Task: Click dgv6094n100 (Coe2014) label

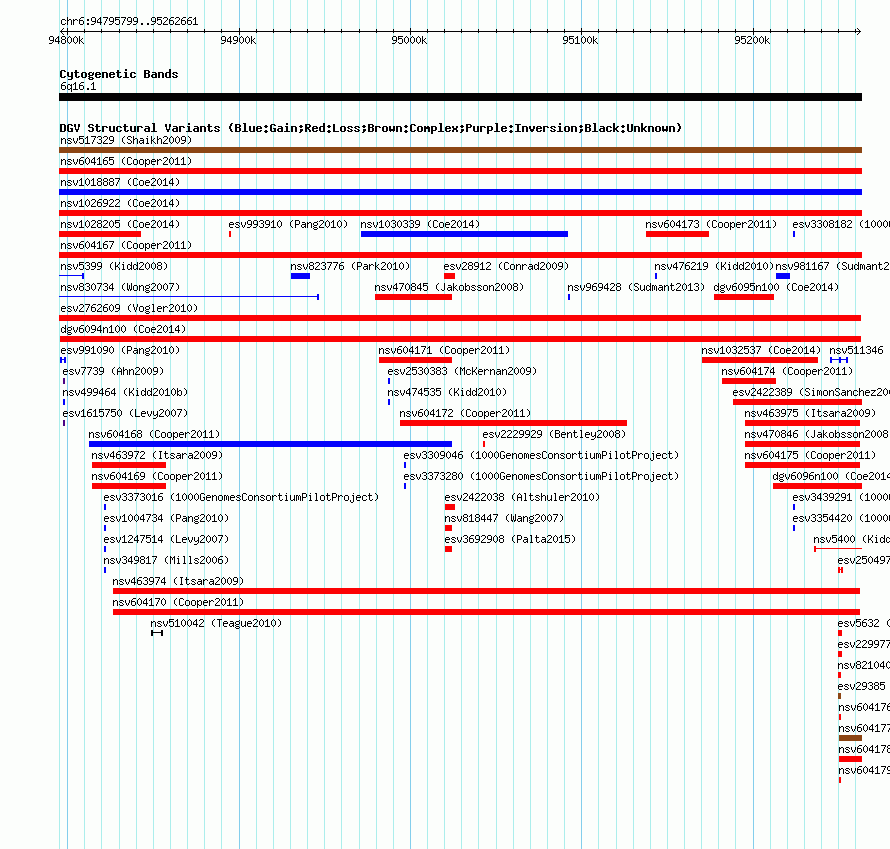Action: pyautogui.click(x=123, y=329)
